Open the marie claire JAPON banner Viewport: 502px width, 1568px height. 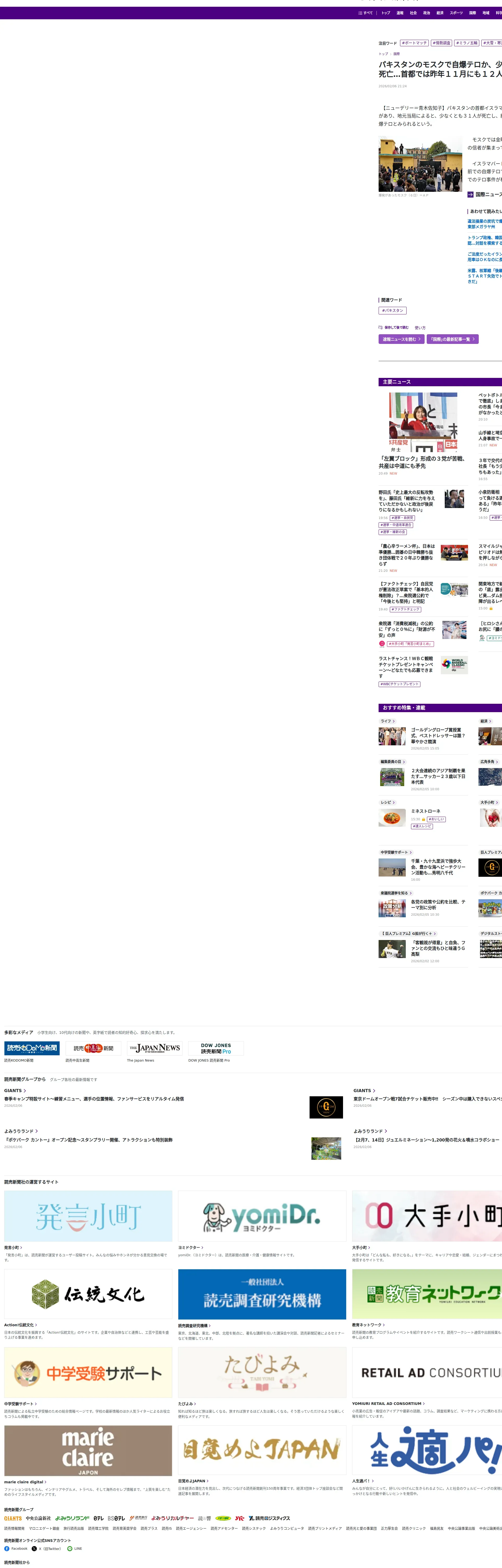click(88, 1450)
